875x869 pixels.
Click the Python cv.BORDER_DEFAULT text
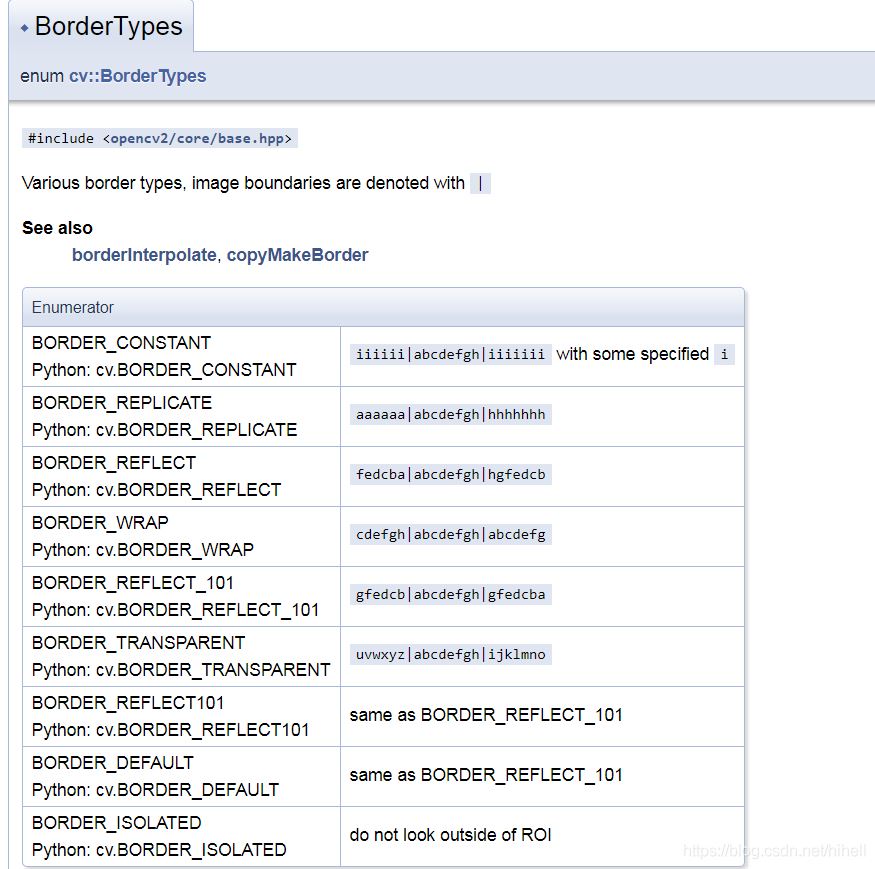click(155, 790)
